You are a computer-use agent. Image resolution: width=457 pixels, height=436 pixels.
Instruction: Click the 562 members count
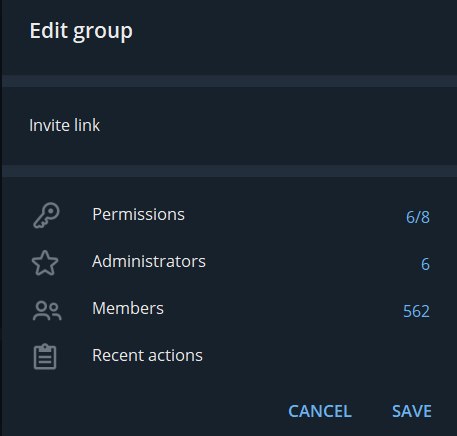click(416, 311)
